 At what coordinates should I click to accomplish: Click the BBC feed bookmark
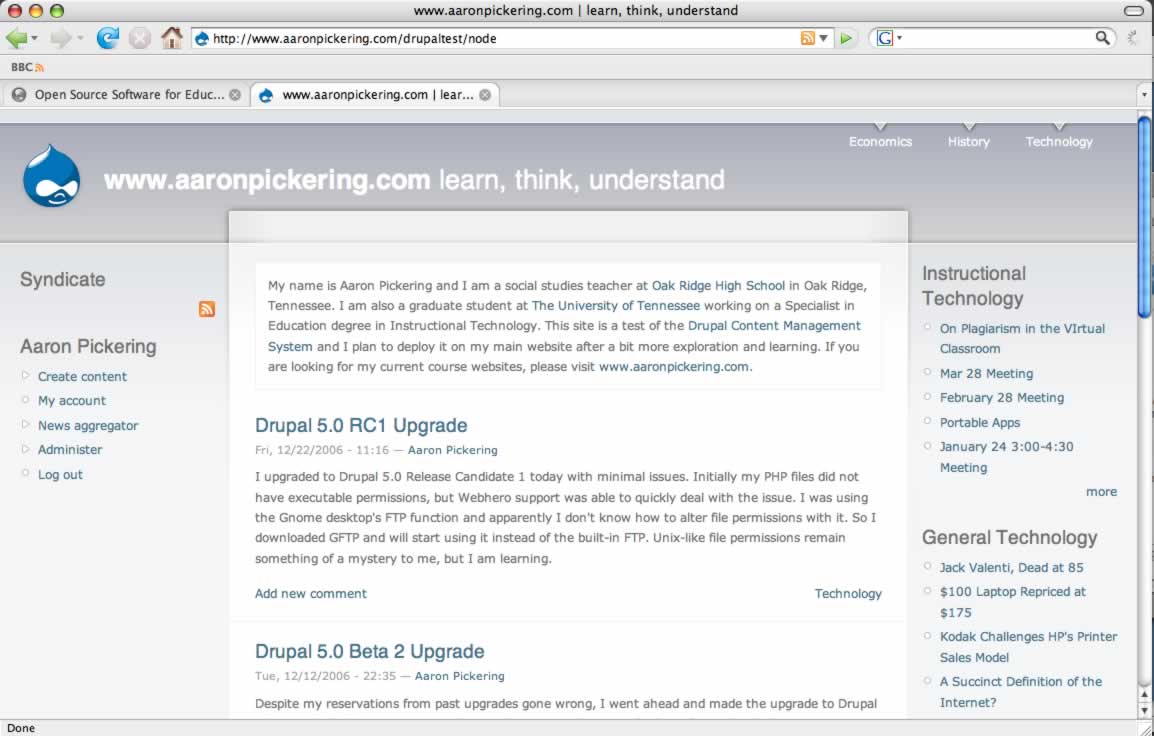pyautogui.click(x=27, y=67)
